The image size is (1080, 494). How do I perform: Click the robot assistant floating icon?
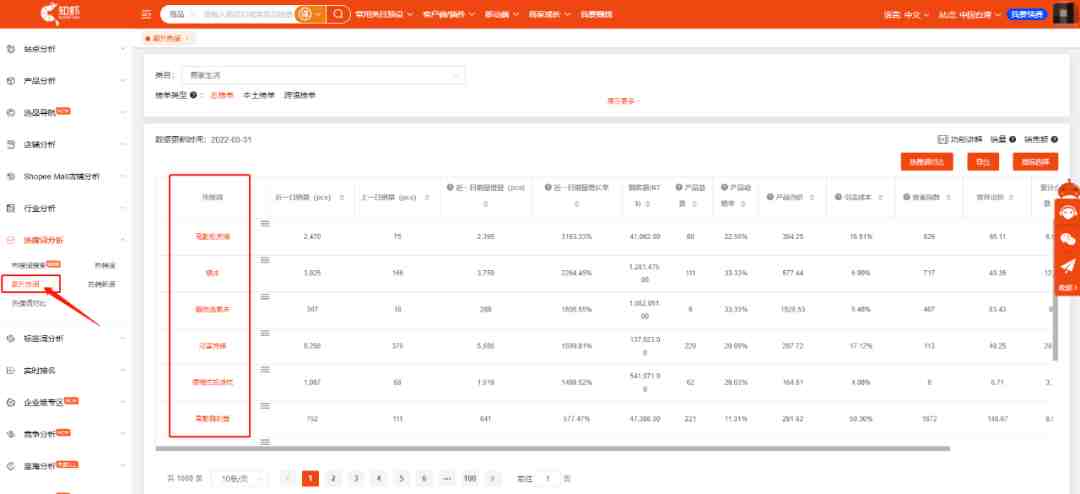tap(1068, 188)
